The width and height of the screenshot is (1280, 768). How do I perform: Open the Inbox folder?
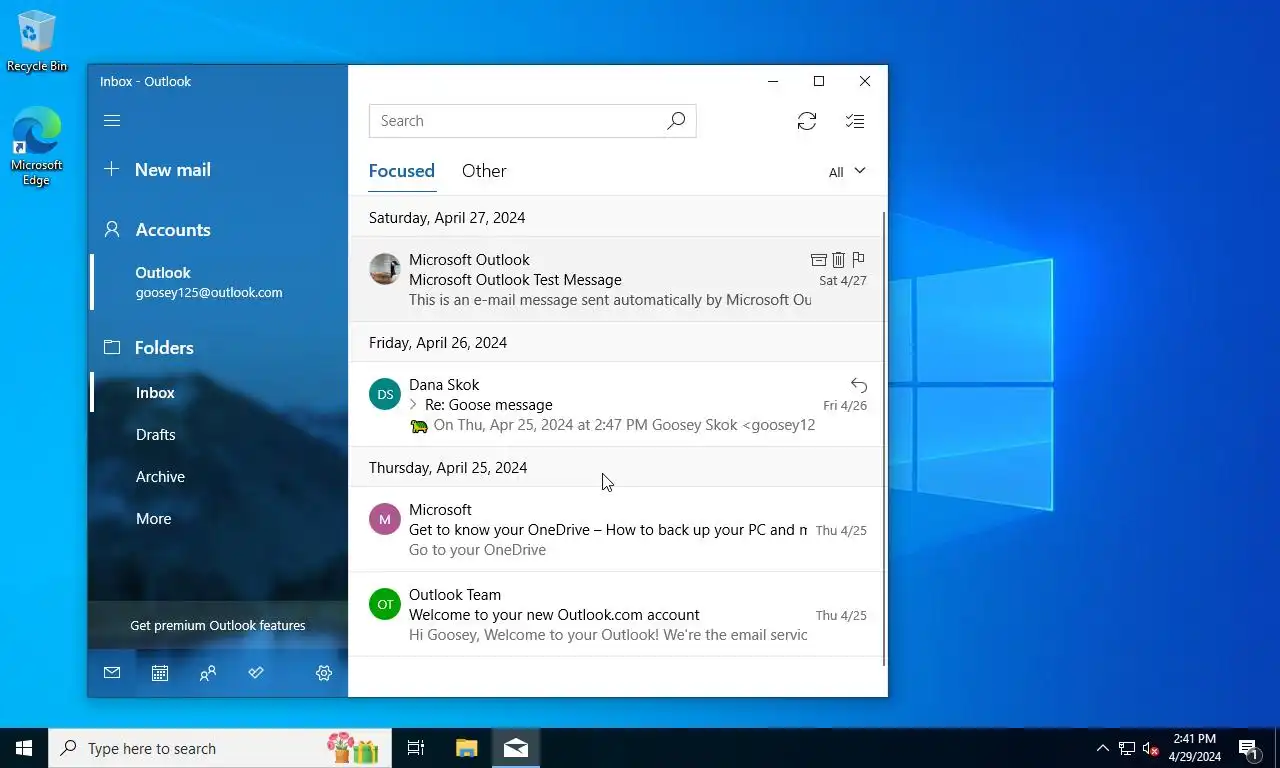tap(218, 393)
